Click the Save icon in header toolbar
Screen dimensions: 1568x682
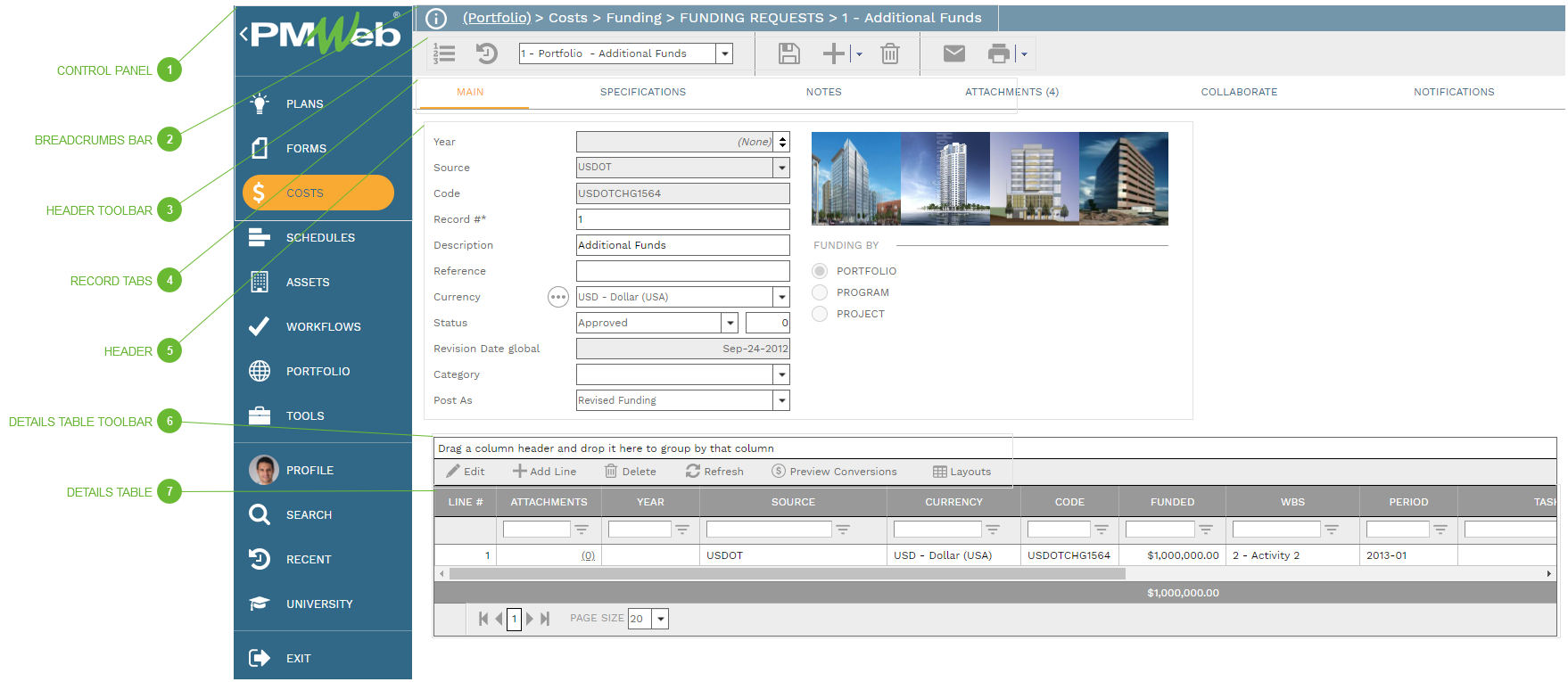[x=788, y=53]
